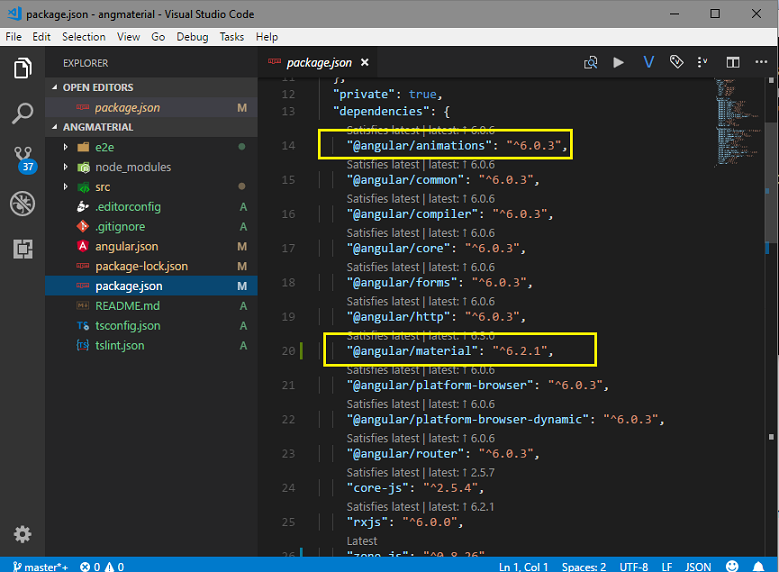Split the editor with split icon
Screen dimensions: 779x572
point(733,63)
